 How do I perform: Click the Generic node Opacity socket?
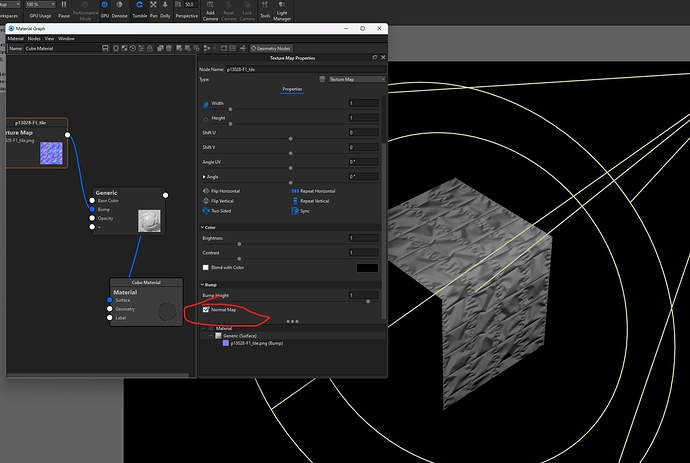(x=92, y=218)
